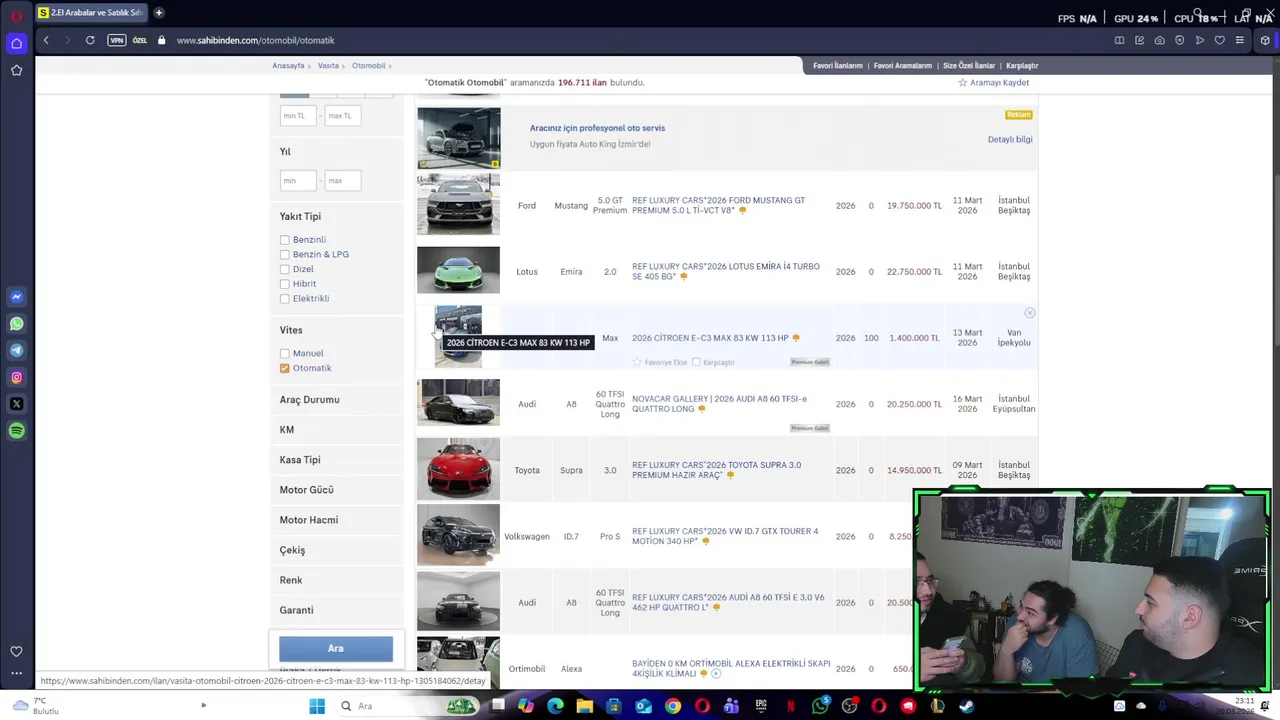1280x720 pixels.
Task: Save search via Aramayı Kaydet
Action: point(994,83)
